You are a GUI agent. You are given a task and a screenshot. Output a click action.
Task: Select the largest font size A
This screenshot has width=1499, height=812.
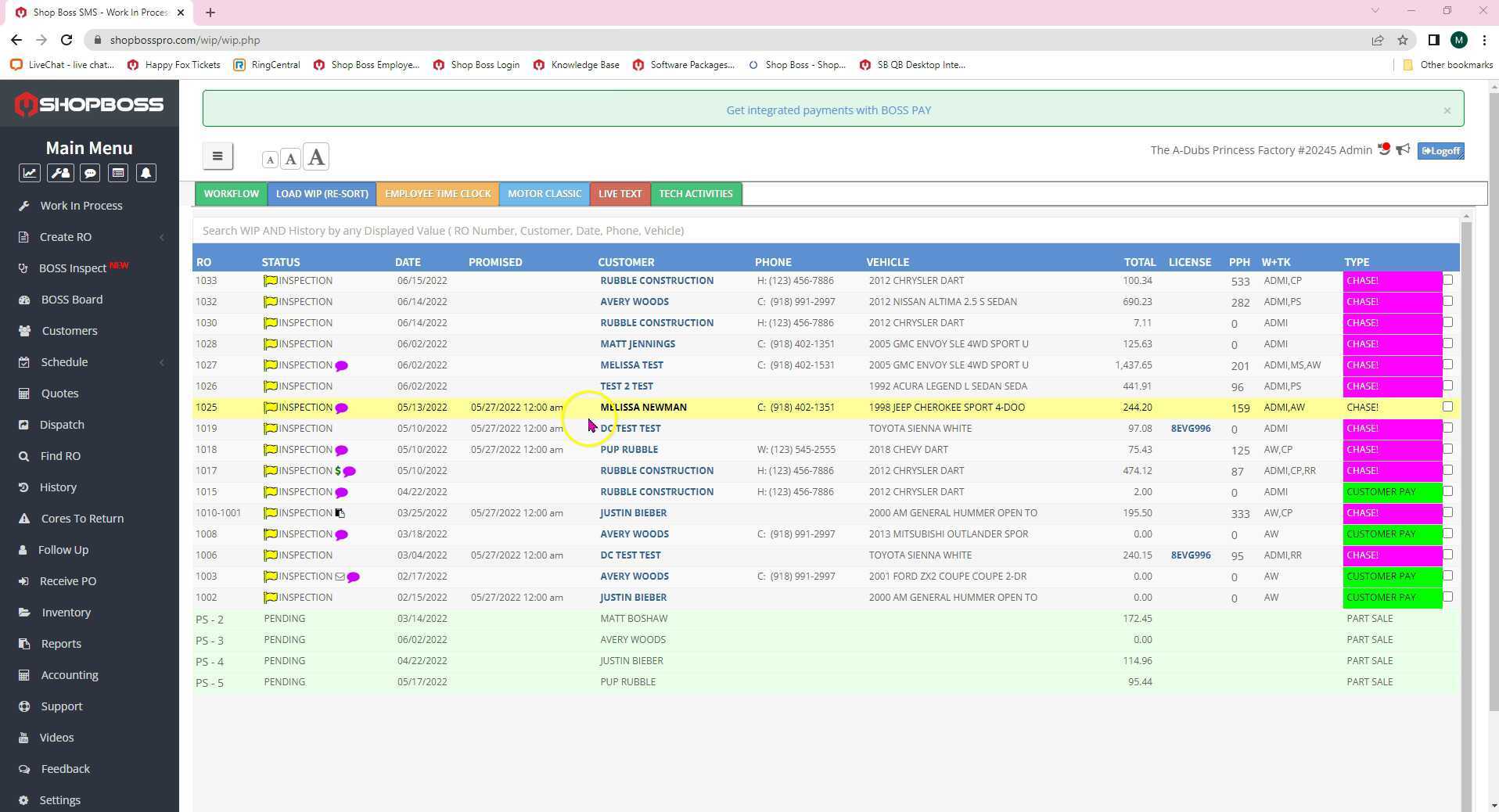(x=316, y=157)
